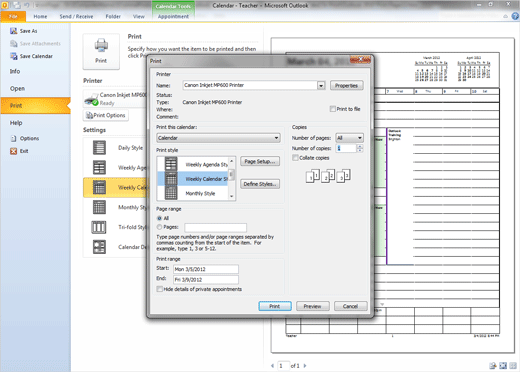
Task: Click Cancel button in dialog
Action: coord(351,306)
